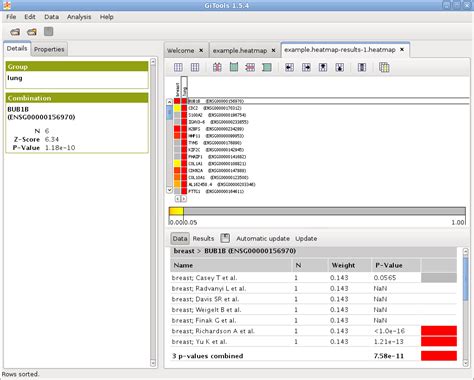This screenshot has height=380, width=474.
Task: Click the heatmap horizontal scroll right arrow
Action: pyautogui.click(x=184, y=199)
